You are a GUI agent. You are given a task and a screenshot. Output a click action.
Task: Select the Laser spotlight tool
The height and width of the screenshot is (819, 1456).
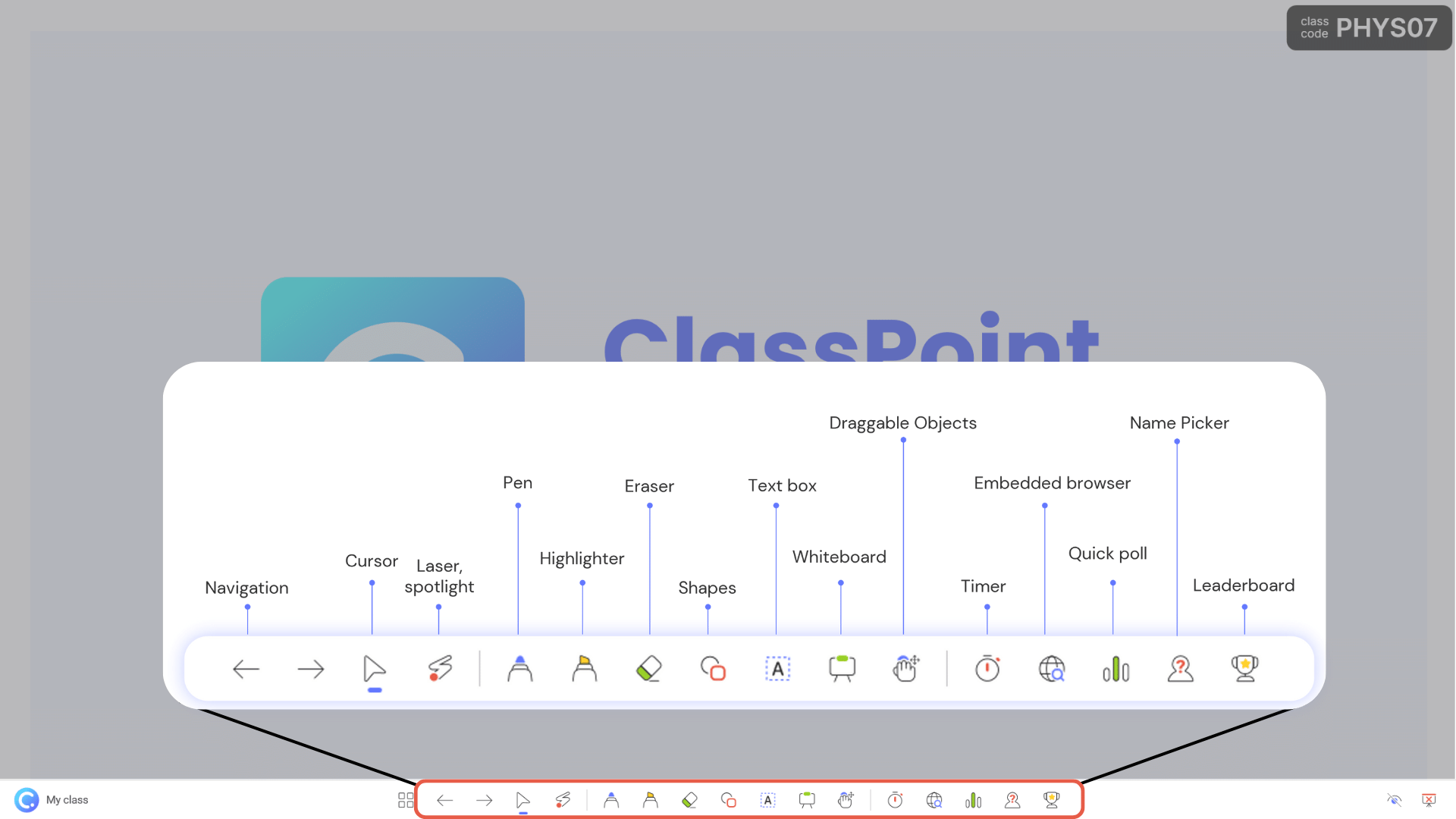pos(562,799)
